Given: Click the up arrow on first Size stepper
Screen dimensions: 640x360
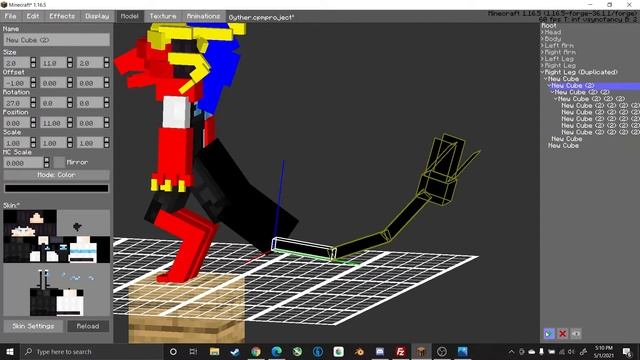Looking at the screenshot, I should [x=33, y=60].
